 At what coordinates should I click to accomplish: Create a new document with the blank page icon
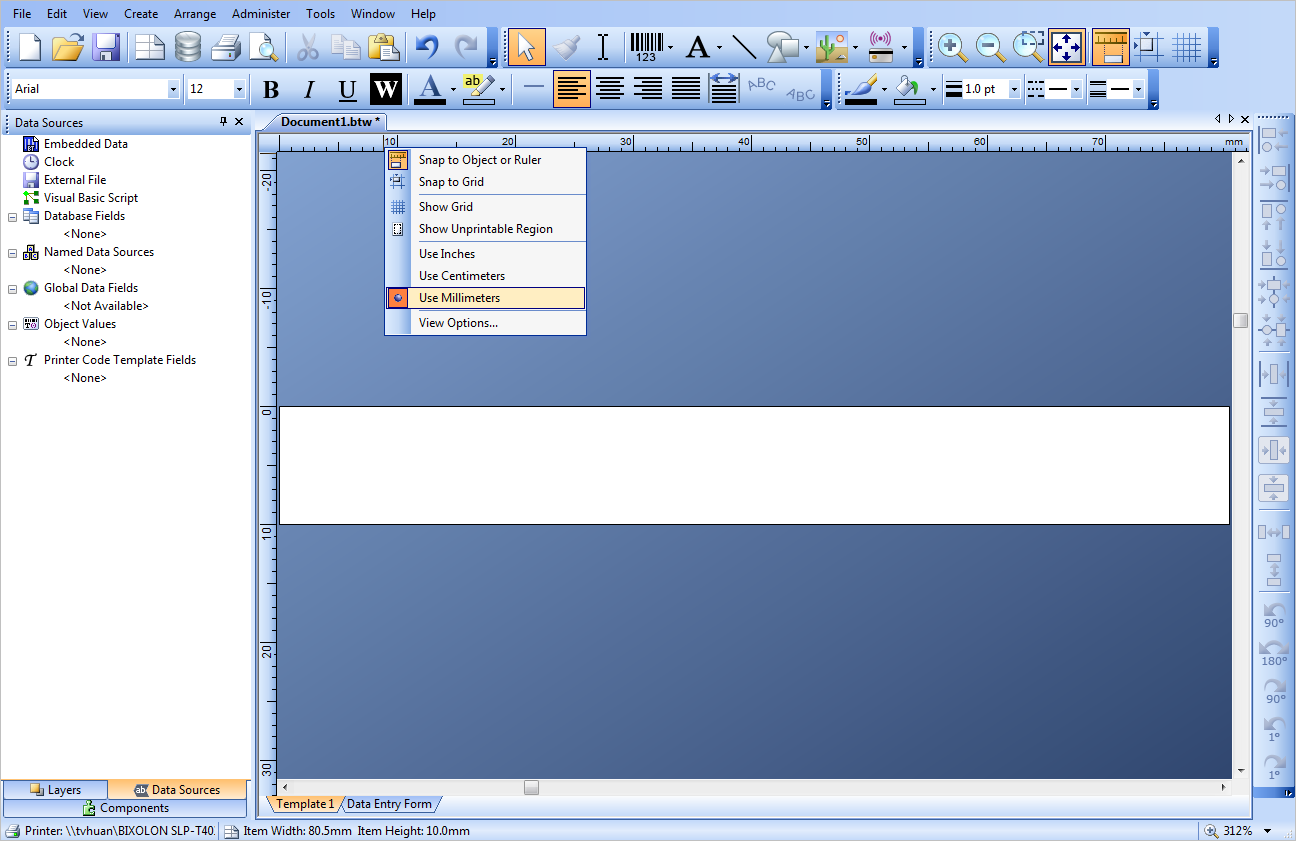31,47
